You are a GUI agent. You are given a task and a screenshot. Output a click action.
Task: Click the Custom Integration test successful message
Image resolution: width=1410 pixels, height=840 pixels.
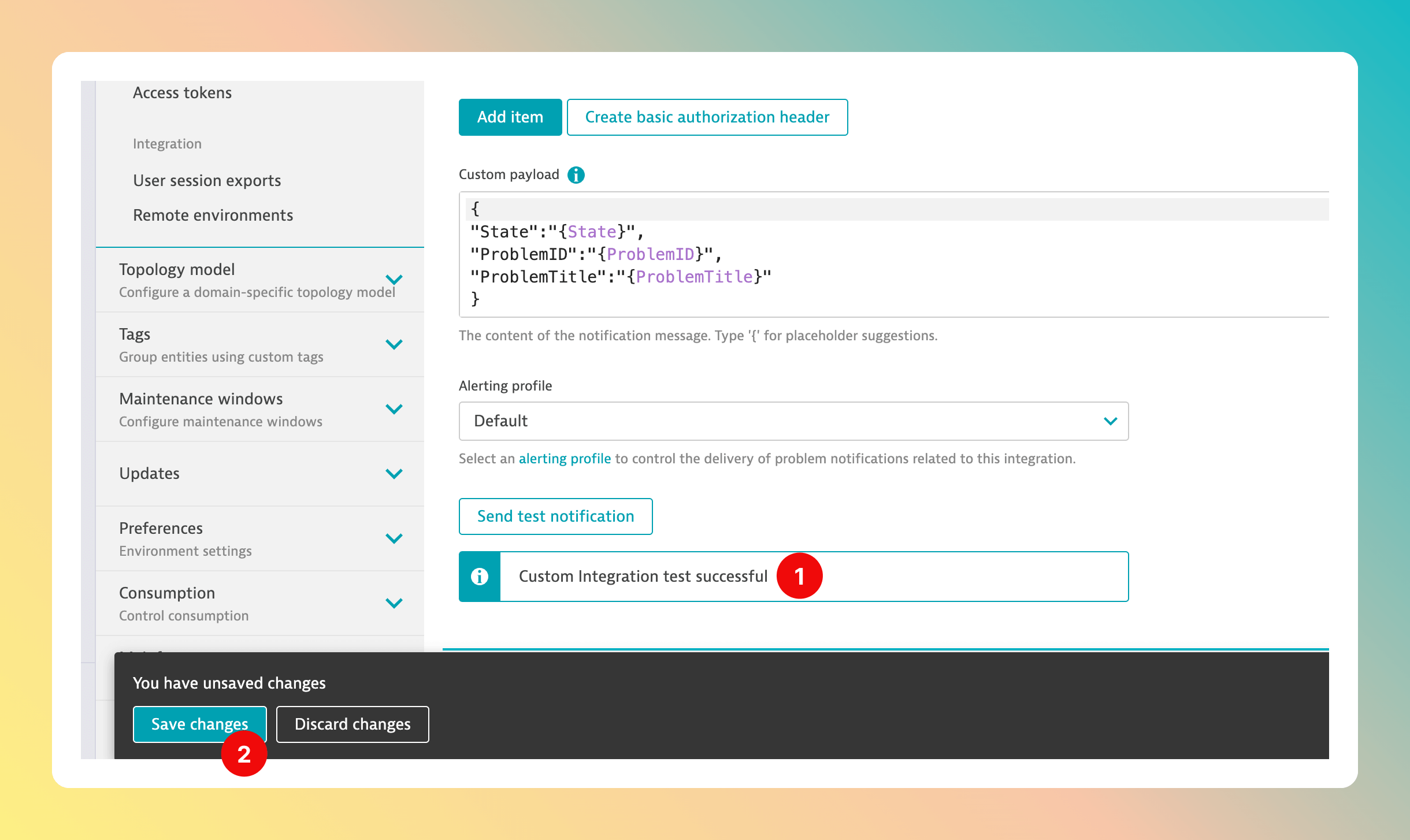643,577
